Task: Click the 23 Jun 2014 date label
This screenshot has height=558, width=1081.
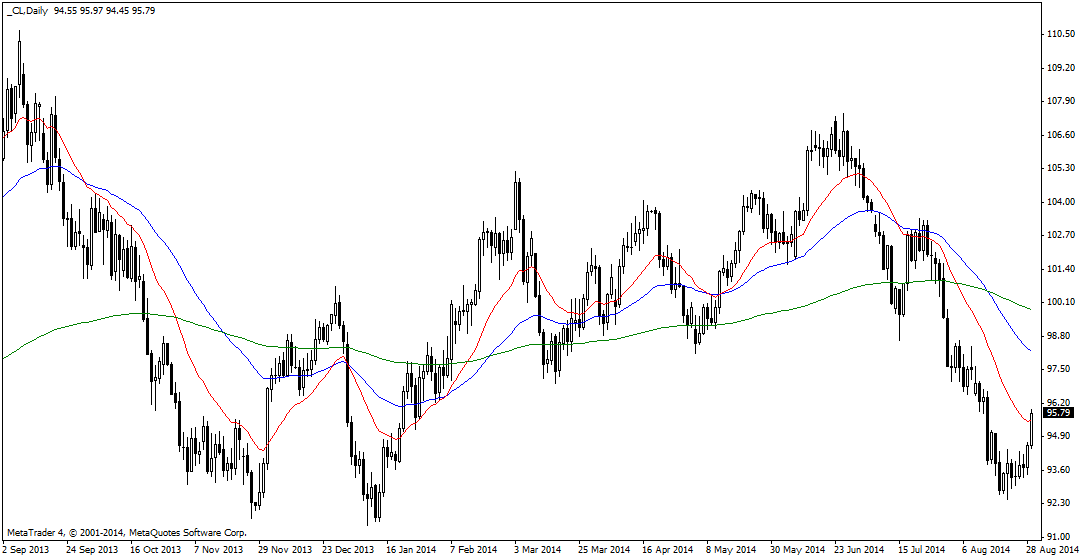Action: [x=858, y=549]
